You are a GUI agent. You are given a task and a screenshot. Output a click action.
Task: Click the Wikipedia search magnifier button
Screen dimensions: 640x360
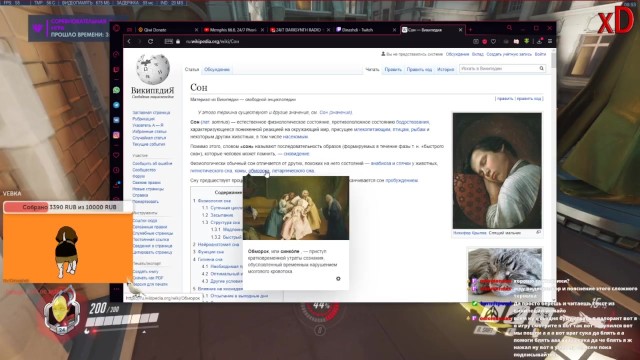[542, 69]
